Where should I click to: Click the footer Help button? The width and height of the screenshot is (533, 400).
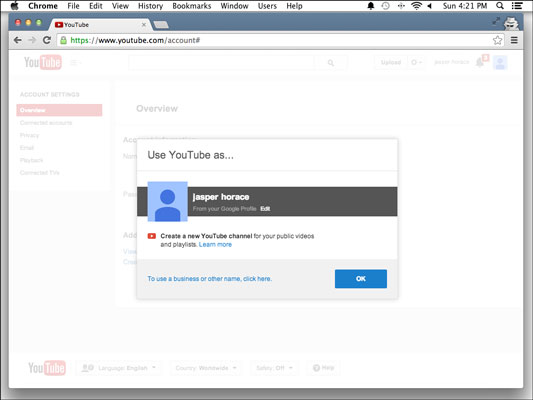click(x=323, y=368)
